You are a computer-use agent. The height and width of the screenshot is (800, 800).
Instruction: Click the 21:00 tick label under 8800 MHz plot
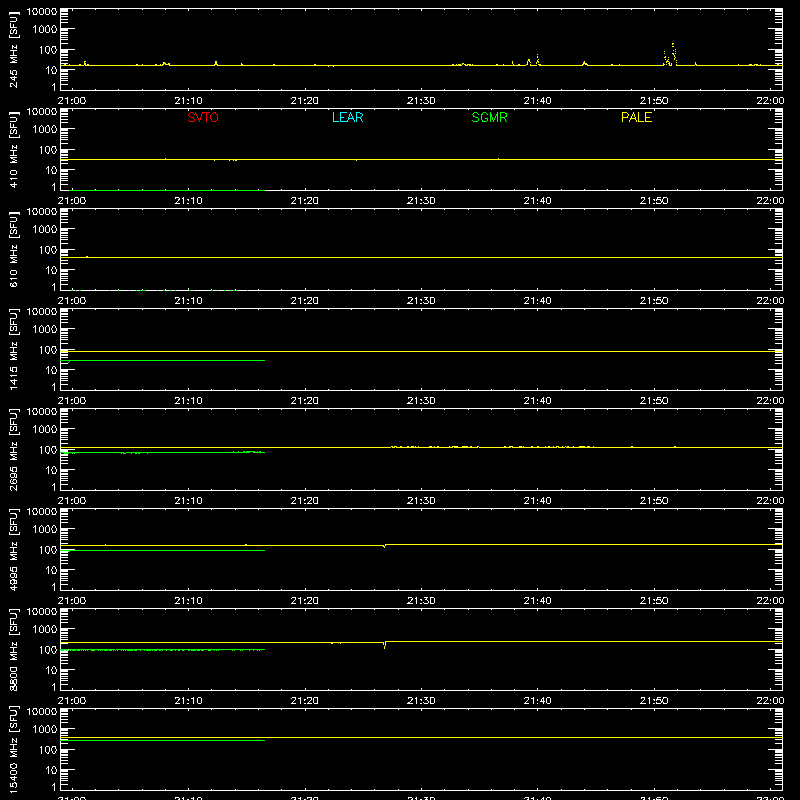pyautogui.click(x=72, y=701)
